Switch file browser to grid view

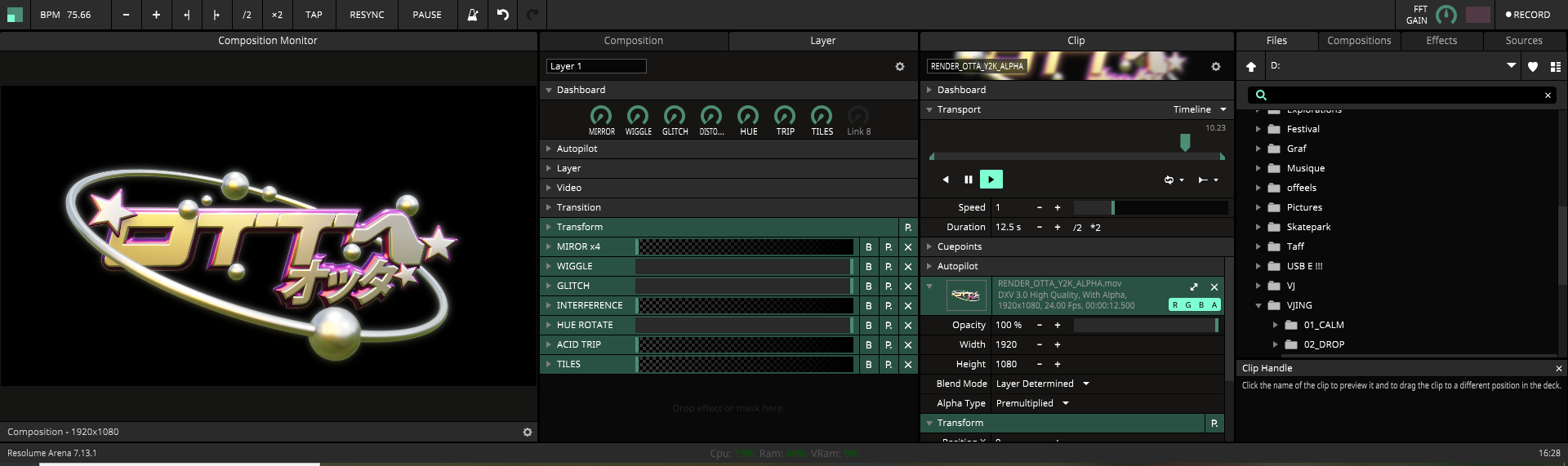coord(1556,67)
